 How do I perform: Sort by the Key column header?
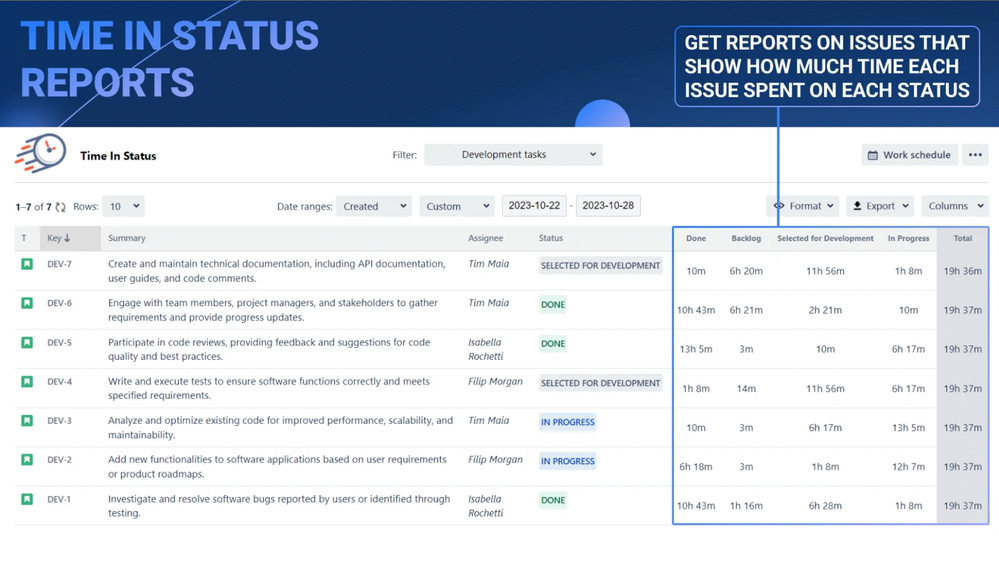[x=70, y=238]
